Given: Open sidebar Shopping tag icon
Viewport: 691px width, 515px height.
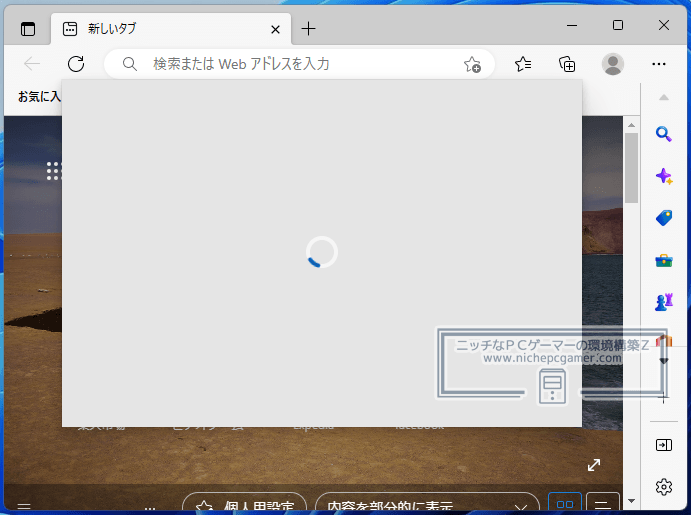Looking at the screenshot, I should [x=664, y=218].
